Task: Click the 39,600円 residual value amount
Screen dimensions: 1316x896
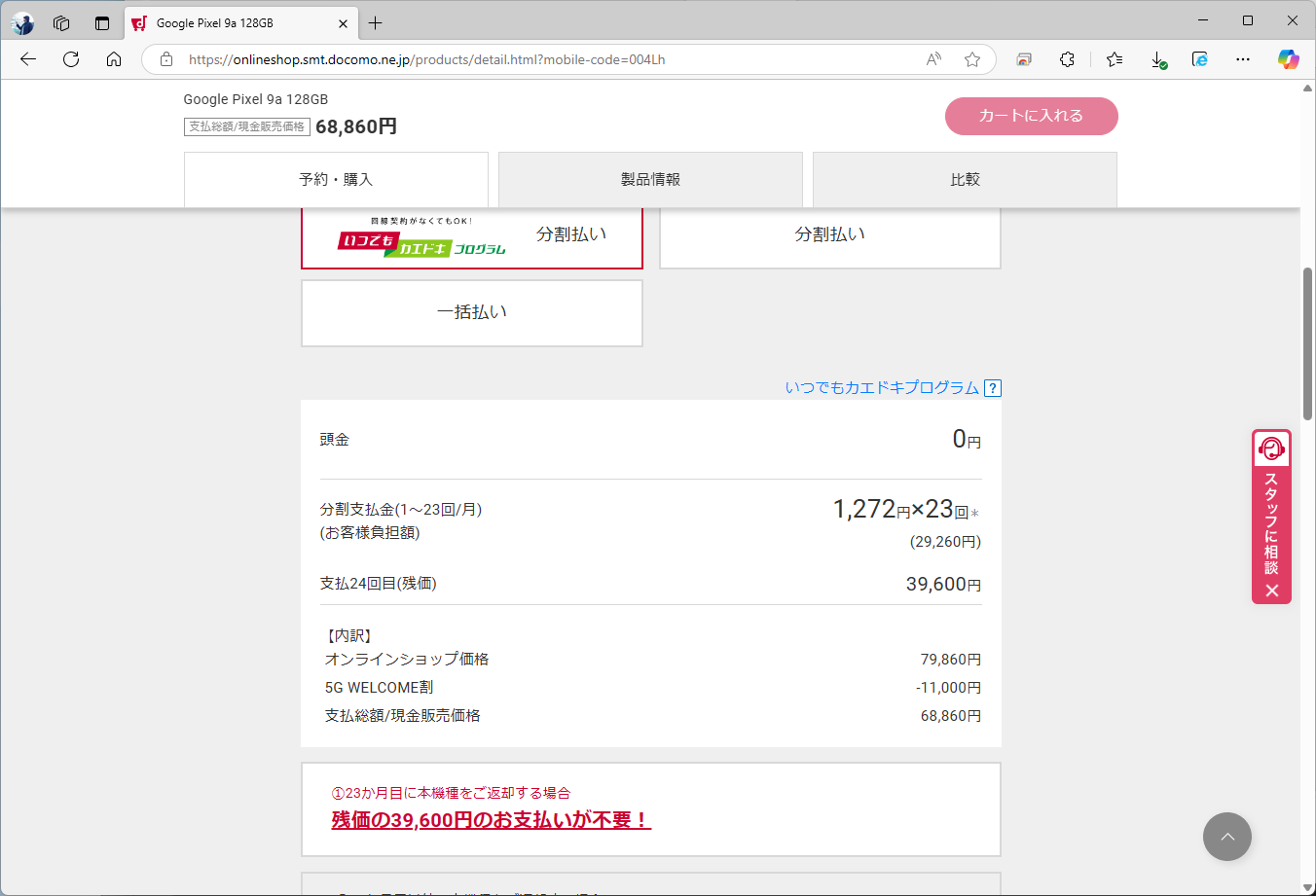Action: pos(943,584)
